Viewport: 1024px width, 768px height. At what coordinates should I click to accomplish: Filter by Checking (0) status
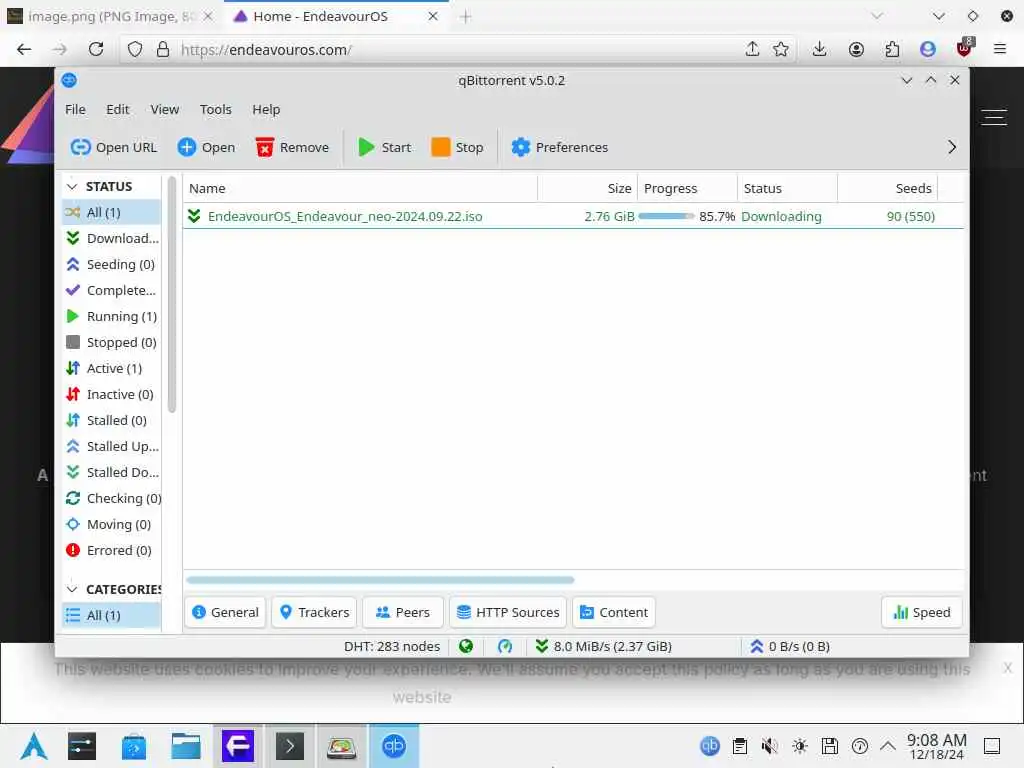112,498
